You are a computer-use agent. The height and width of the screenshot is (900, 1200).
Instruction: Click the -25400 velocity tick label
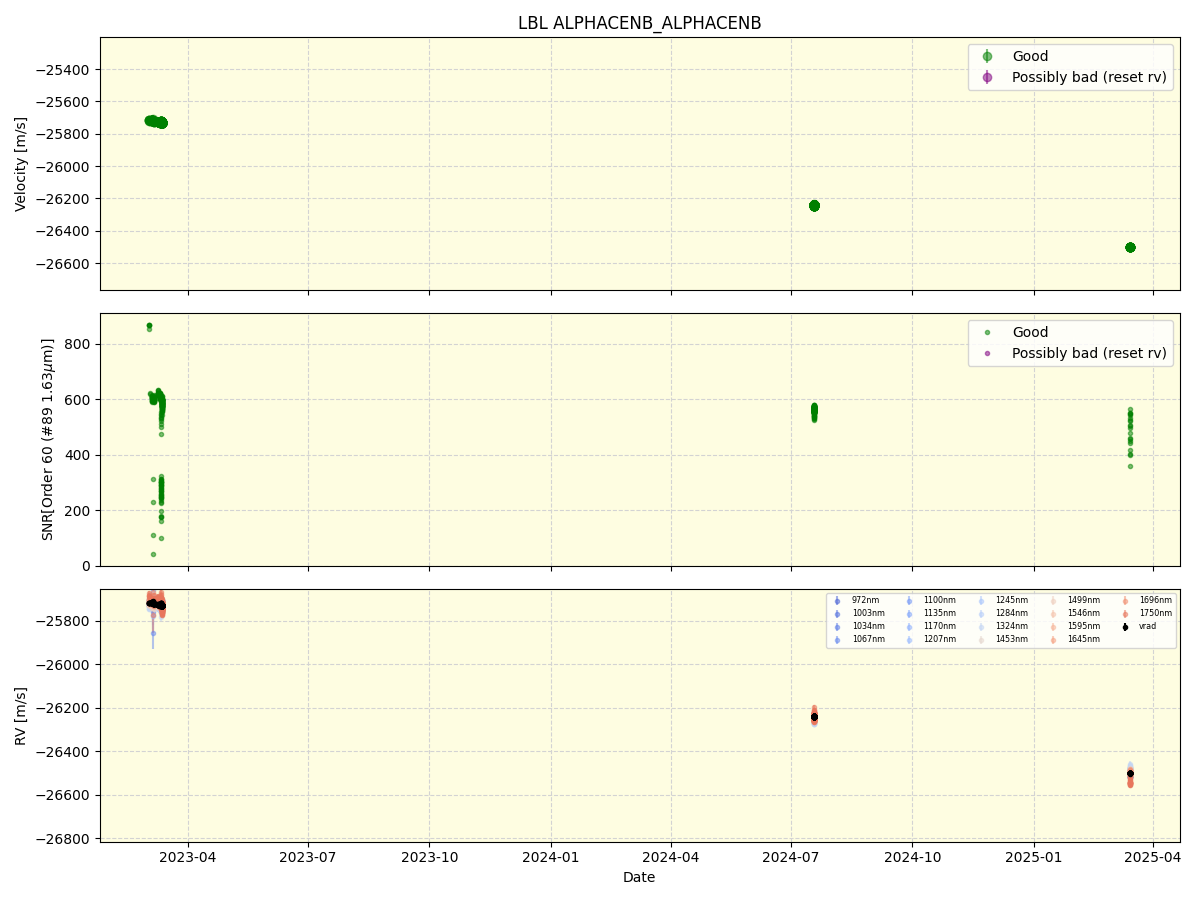(x=63, y=70)
